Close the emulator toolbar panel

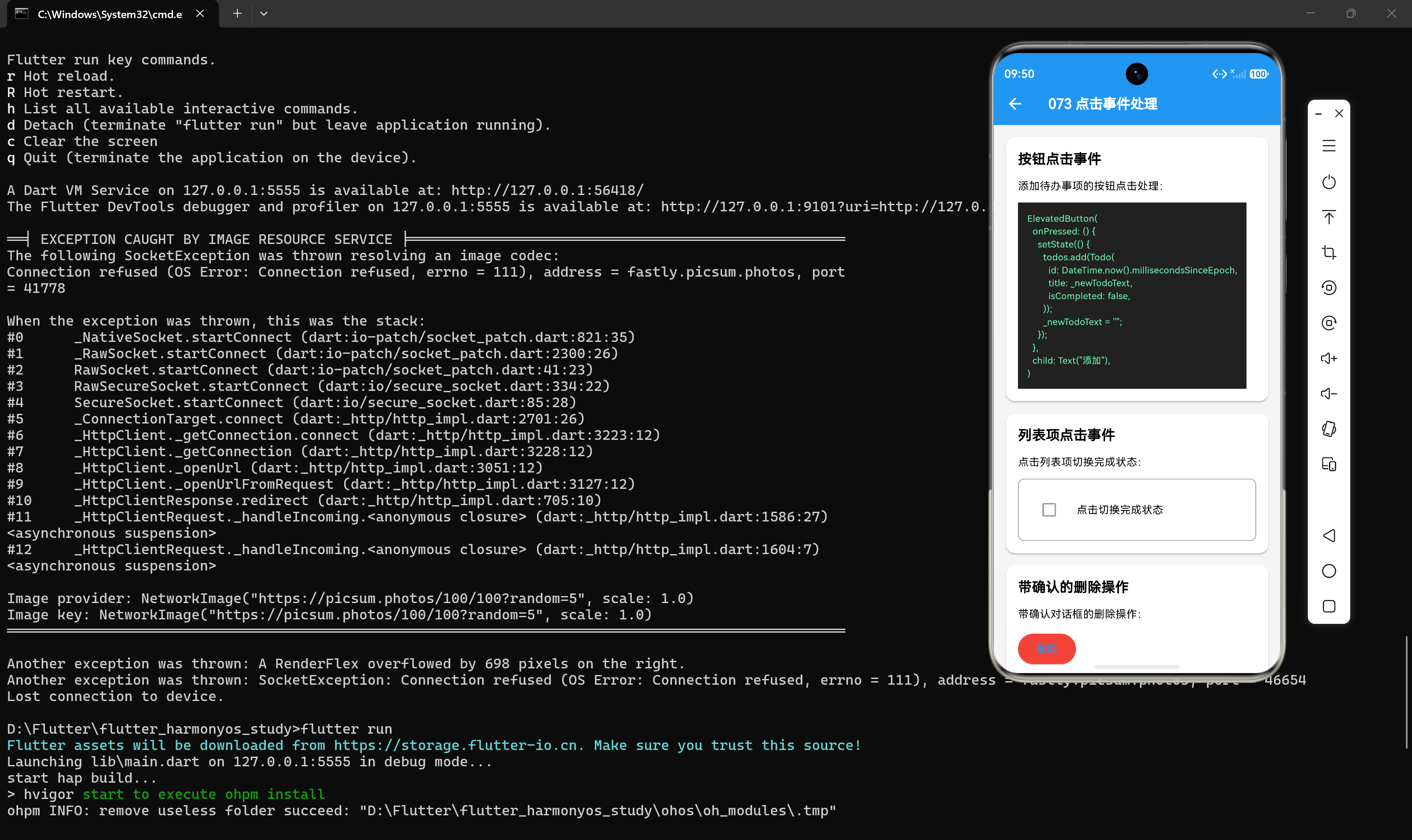1339,114
